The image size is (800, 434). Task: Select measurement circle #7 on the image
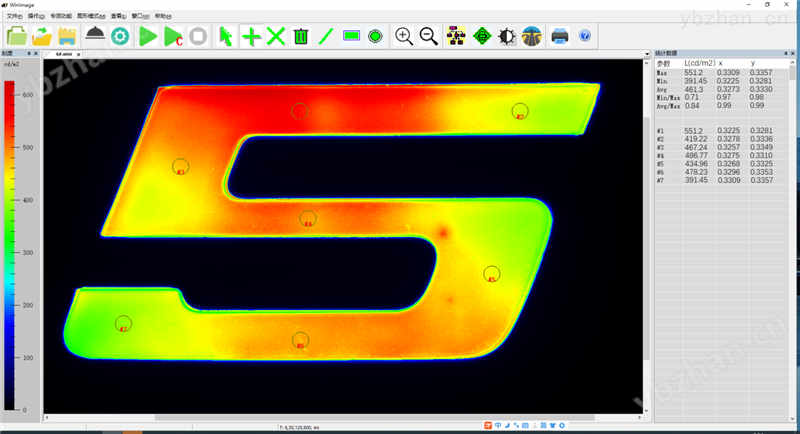(x=123, y=324)
